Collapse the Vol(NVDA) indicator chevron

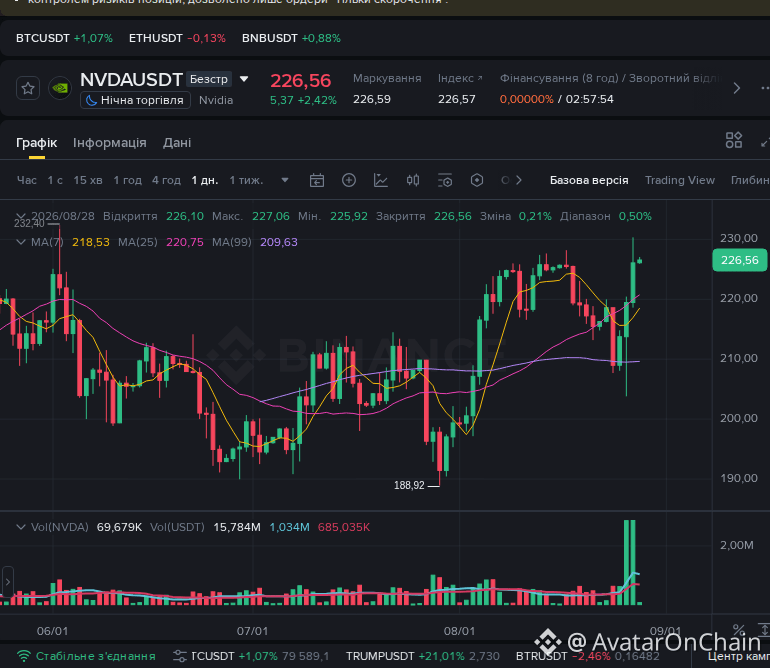pyautogui.click(x=21, y=527)
